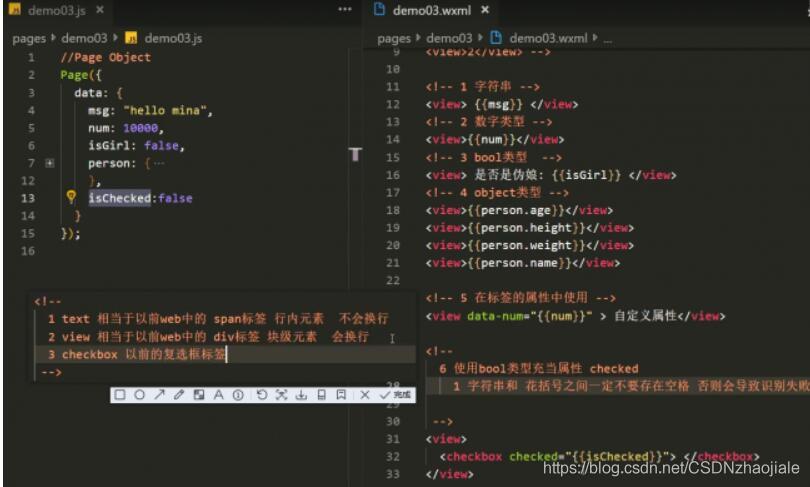Click the highlighted isChecked word
The height and width of the screenshot is (487, 810).
pos(120,198)
